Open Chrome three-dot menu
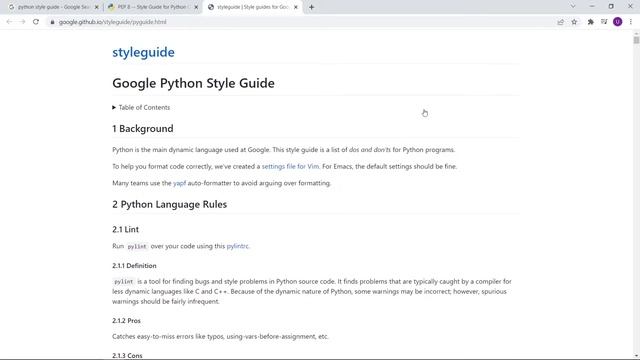Screen dimensions: 640x360 (631, 22)
